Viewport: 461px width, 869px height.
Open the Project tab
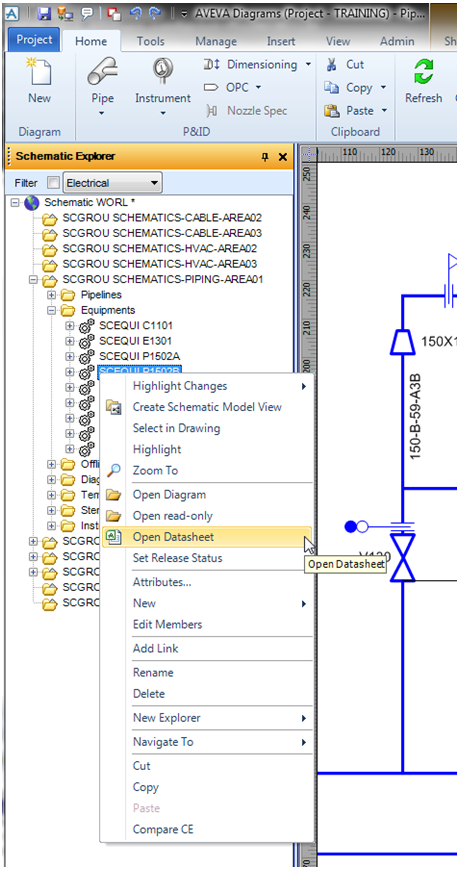(34, 40)
